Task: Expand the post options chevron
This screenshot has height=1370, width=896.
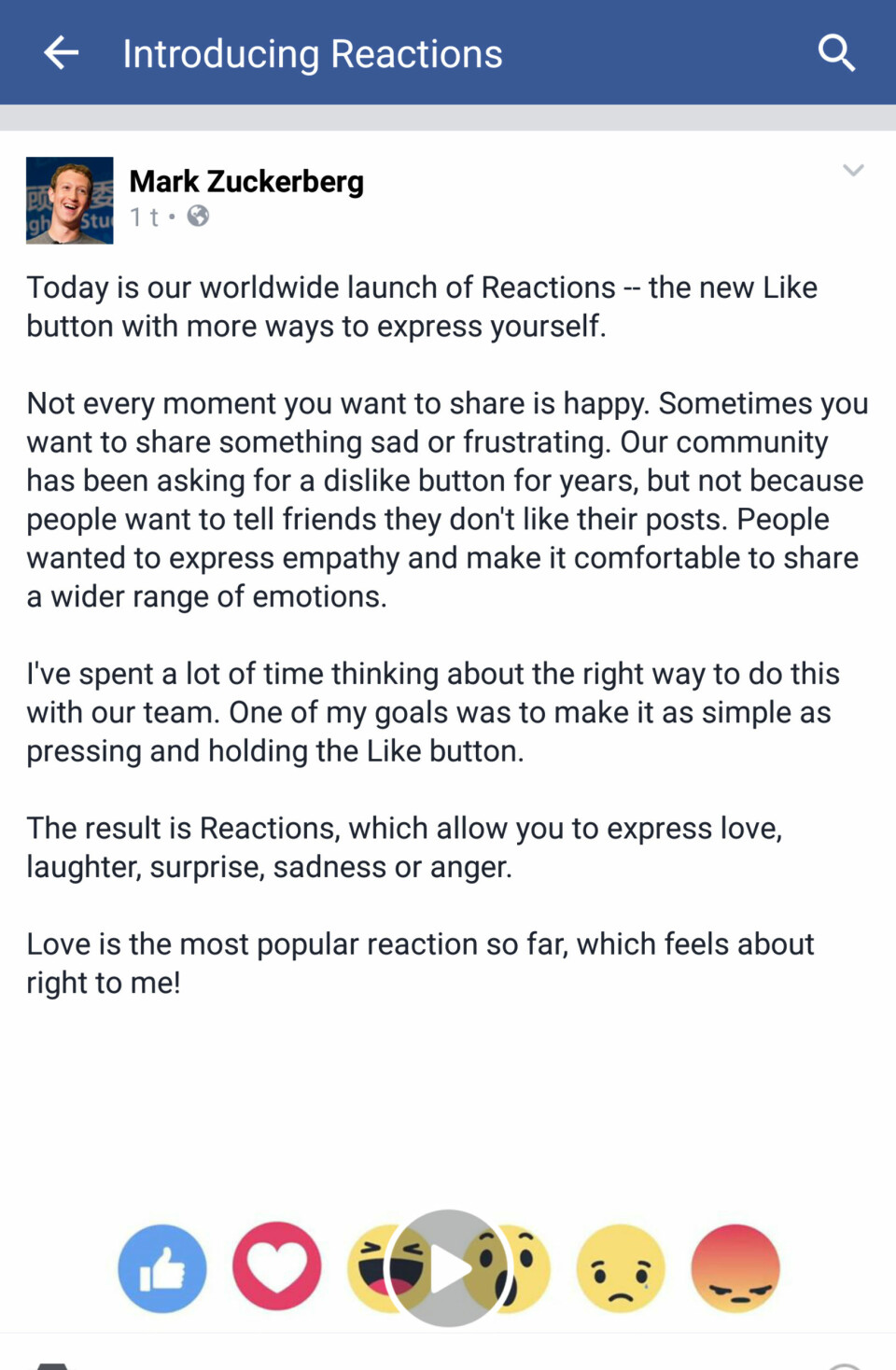Action: [853, 171]
